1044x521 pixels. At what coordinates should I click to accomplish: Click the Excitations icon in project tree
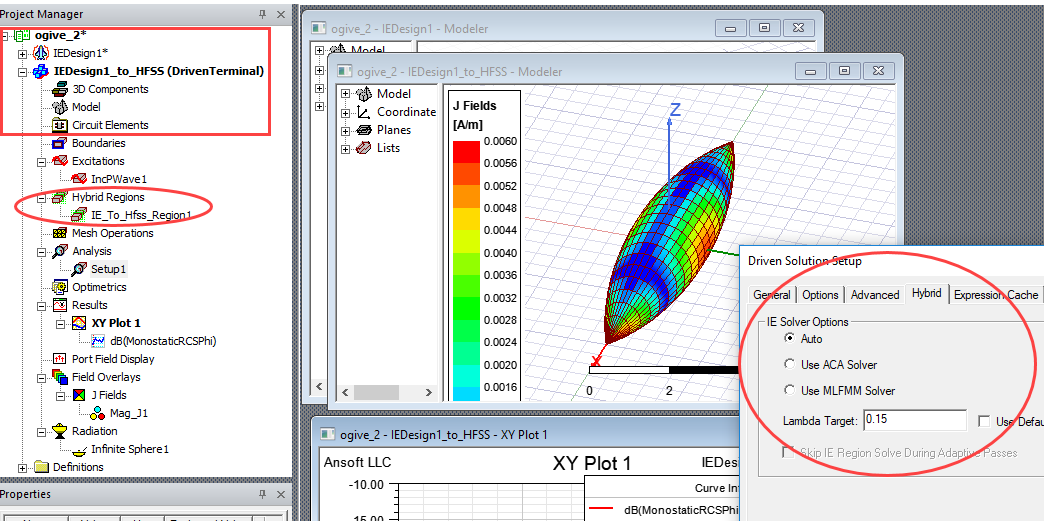(59, 161)
